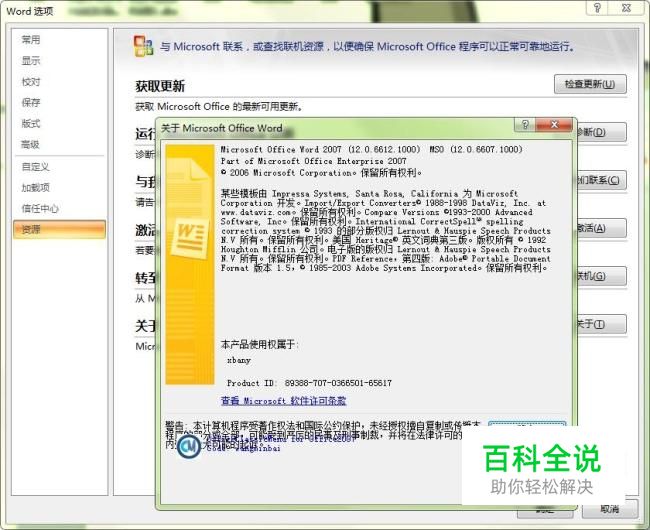Open the 显示 options category
Screen dimensions: 650x530
tap(31, 61)
